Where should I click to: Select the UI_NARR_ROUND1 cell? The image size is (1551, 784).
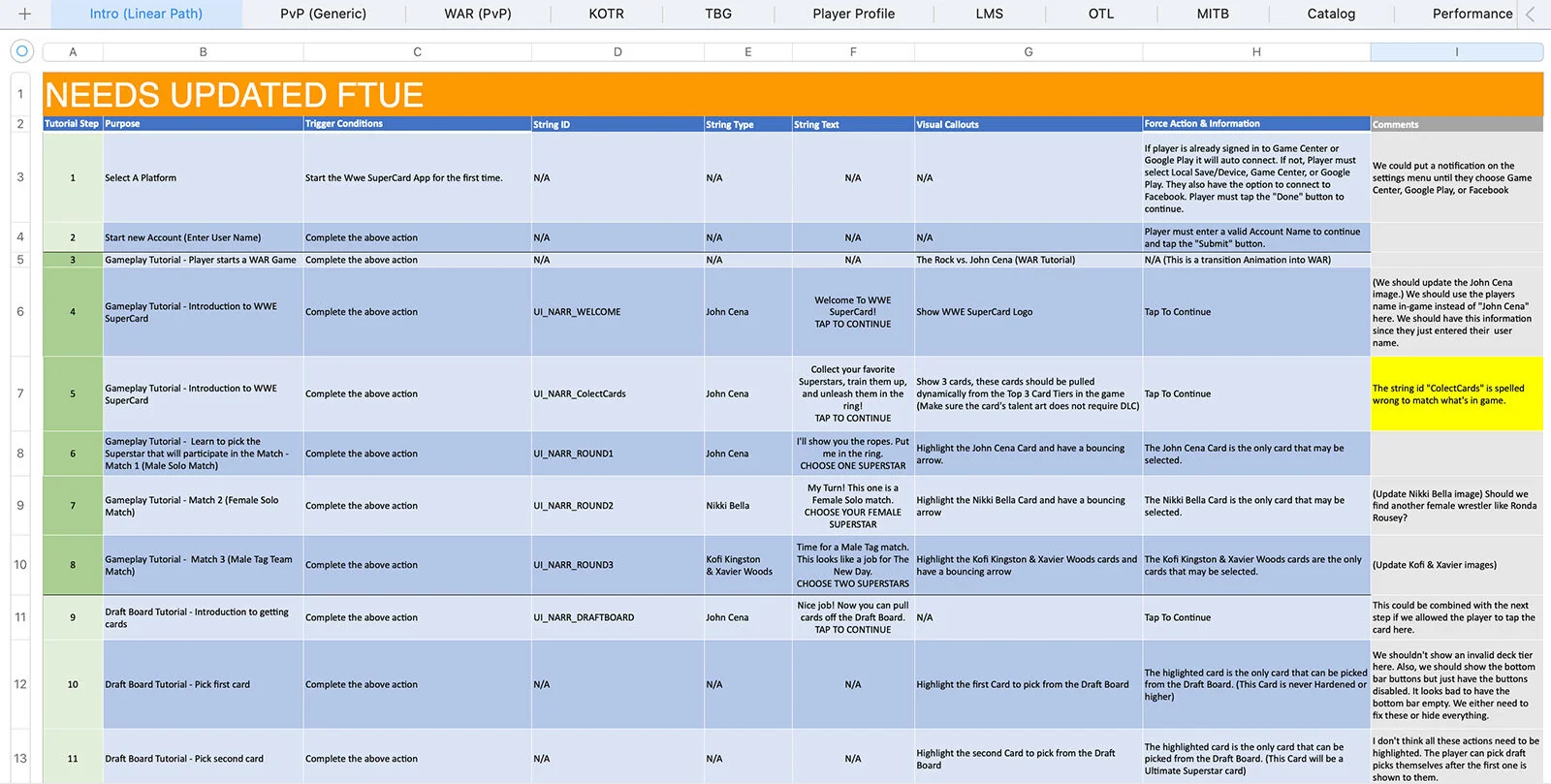coord(617,454)
